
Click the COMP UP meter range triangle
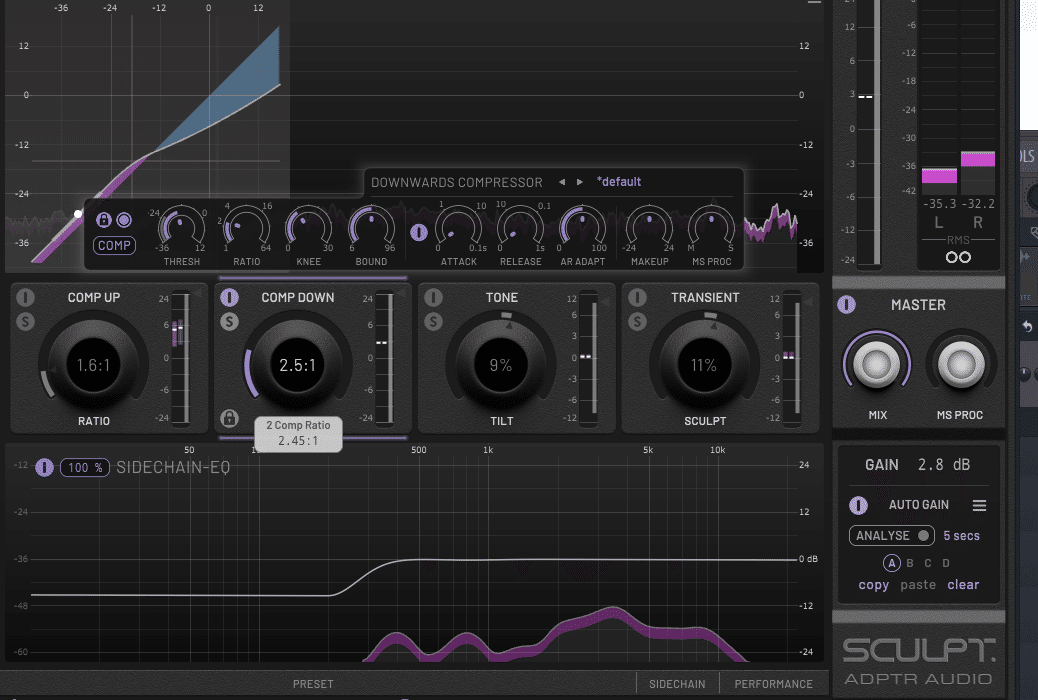point(197,293)
